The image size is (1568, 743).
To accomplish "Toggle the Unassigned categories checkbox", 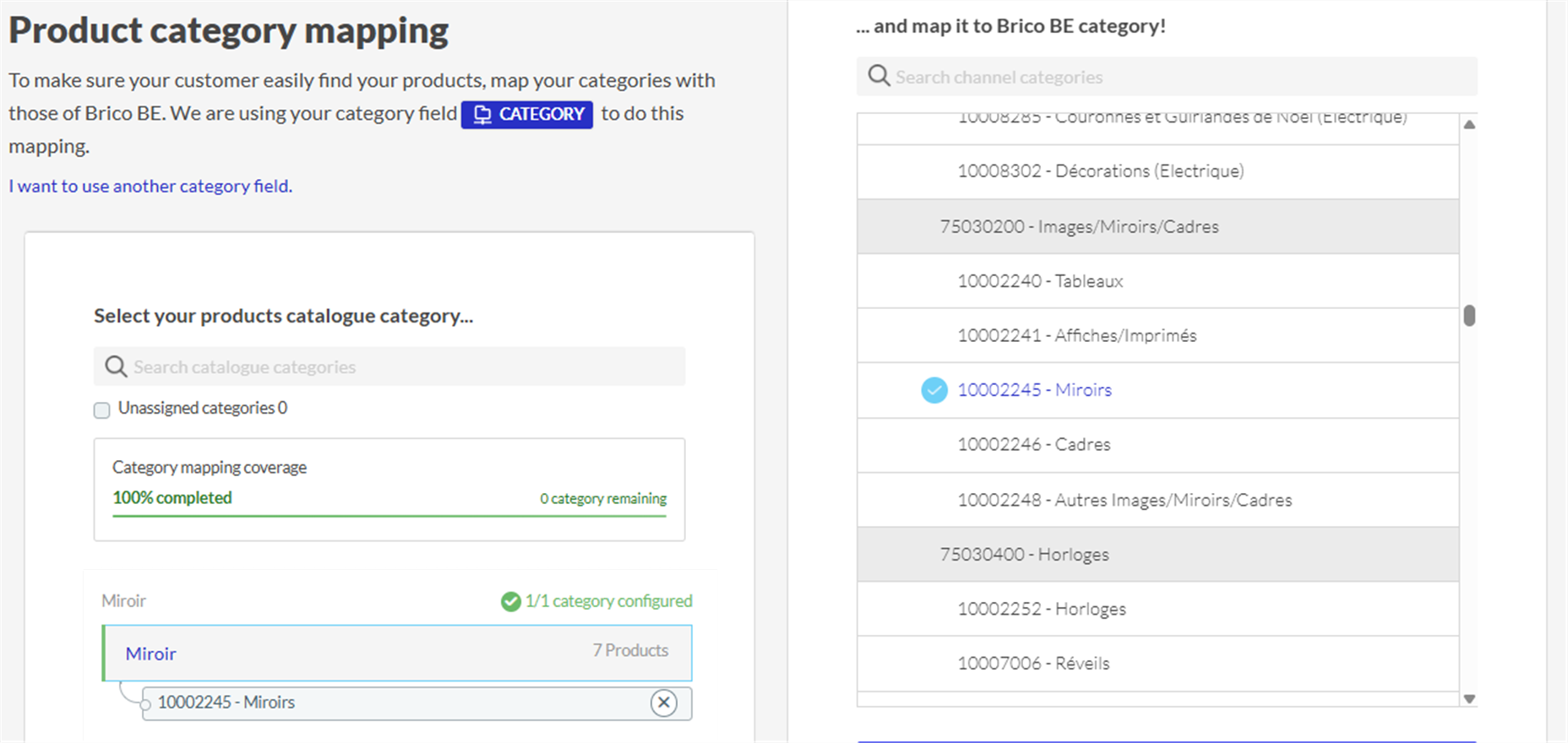I will pyautogui.click(x=102, y=410).
